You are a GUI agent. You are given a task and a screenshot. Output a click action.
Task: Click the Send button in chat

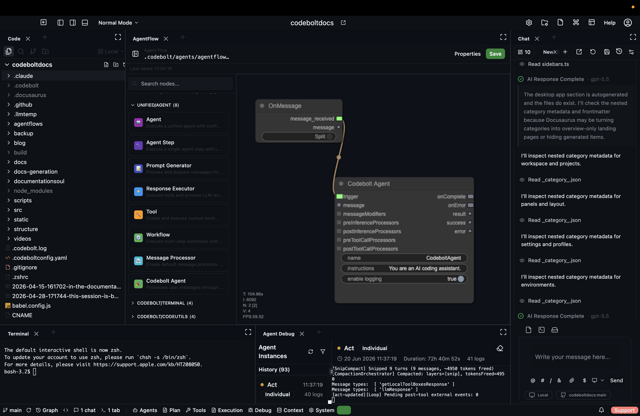pos(616,380)
